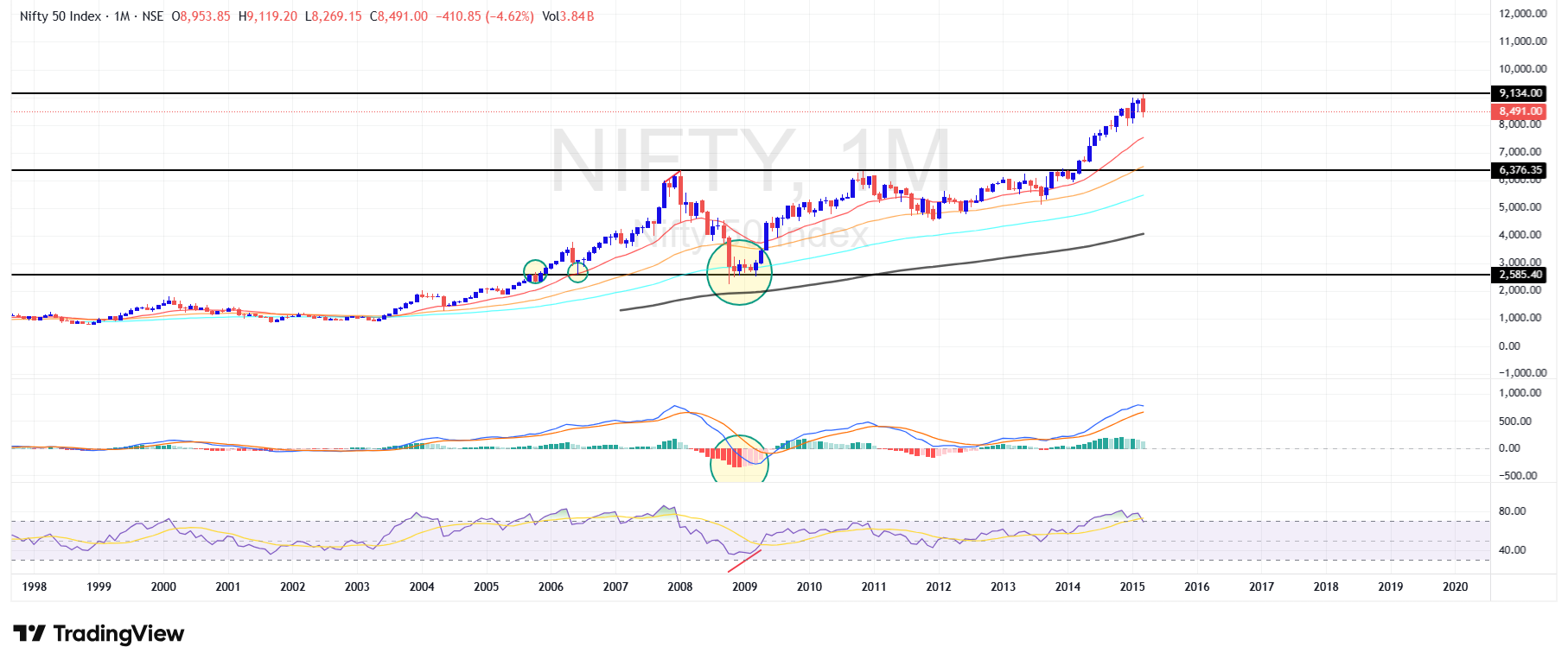Image resolution: width=1568 pixels, height=666 pixels.
Task: Click the Vol 3.84B volume reading
Action: [x=568, y=16]
